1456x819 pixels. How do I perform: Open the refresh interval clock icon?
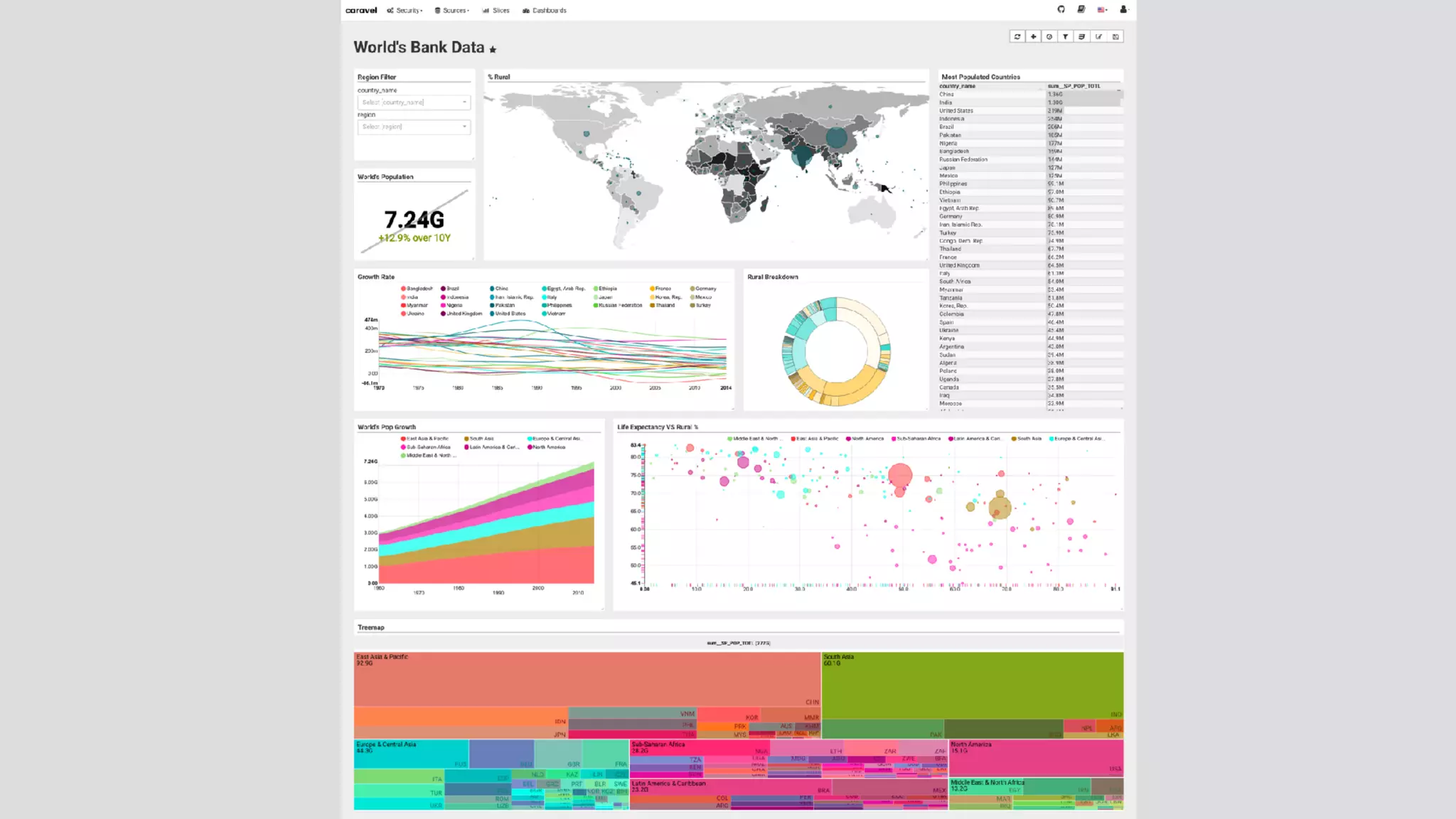click(x=1049, y=36)
